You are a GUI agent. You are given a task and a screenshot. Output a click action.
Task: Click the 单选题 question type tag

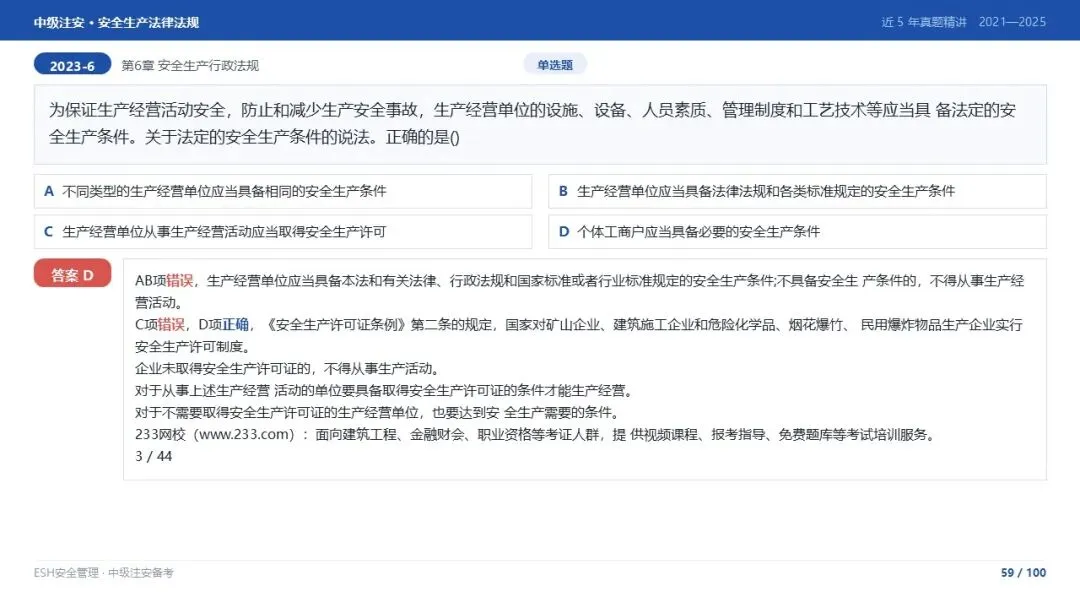pos(554,65)
